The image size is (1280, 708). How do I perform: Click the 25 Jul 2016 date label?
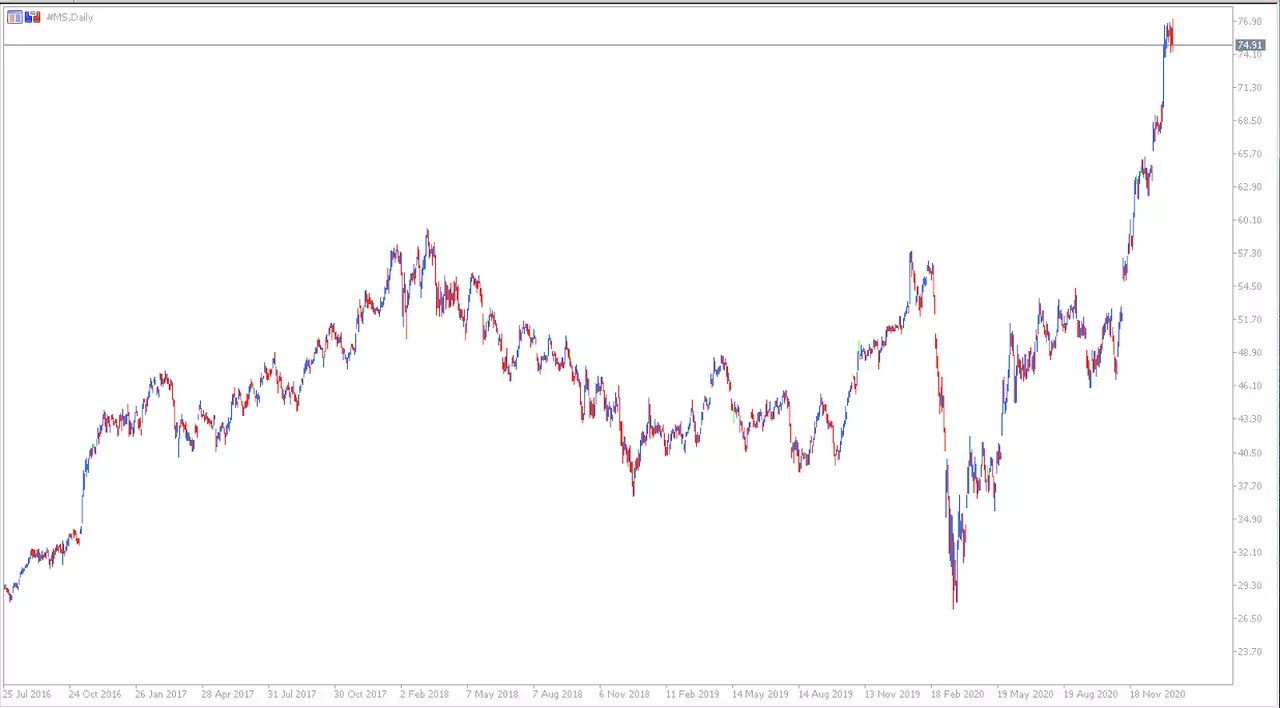click(27, 693)
